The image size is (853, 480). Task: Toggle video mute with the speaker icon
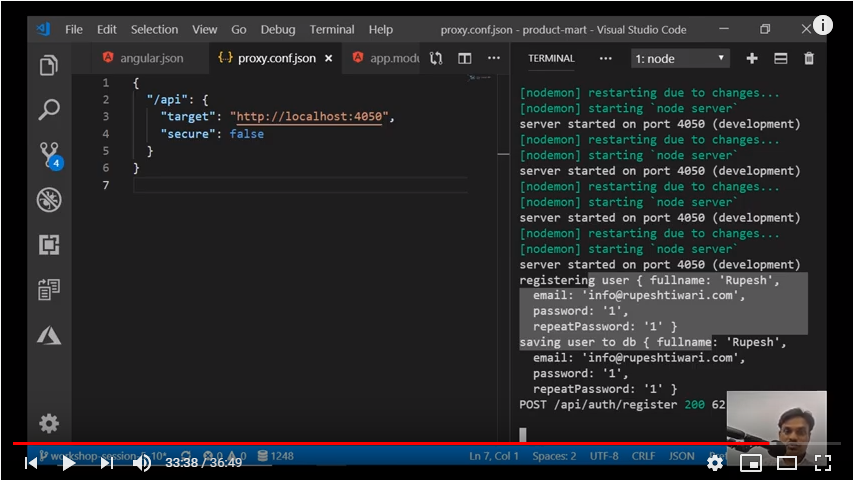142,462
